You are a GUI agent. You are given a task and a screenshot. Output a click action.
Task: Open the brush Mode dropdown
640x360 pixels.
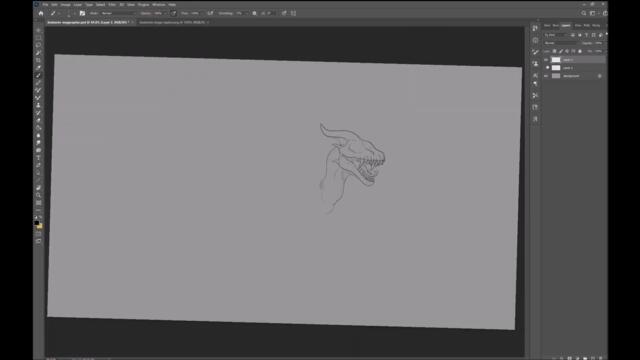(117, 13)
